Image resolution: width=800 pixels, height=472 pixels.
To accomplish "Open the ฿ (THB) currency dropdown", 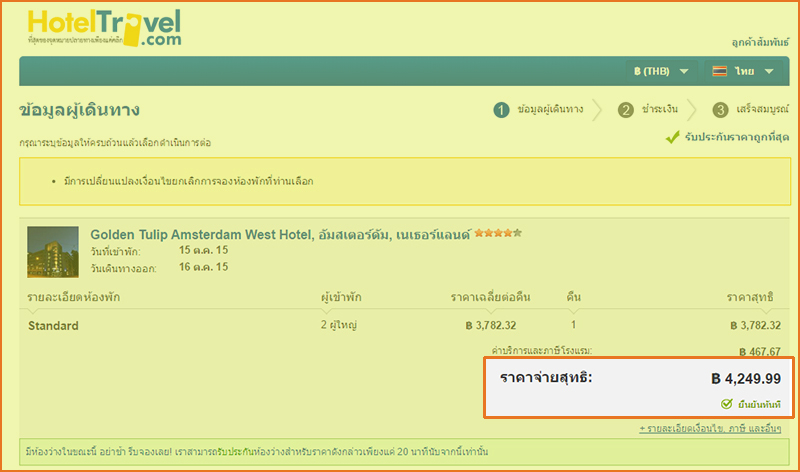I will [x=661, y=71].
